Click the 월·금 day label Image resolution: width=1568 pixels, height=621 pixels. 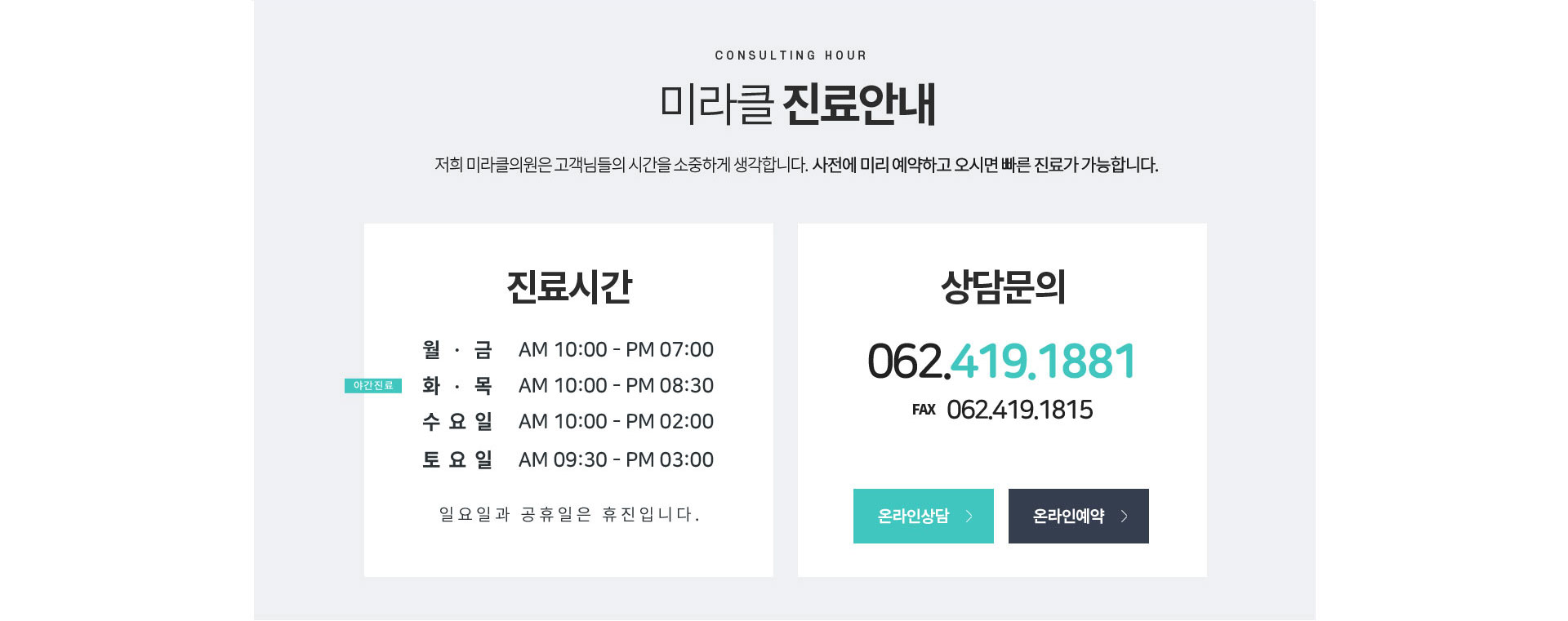click(457, 349)
